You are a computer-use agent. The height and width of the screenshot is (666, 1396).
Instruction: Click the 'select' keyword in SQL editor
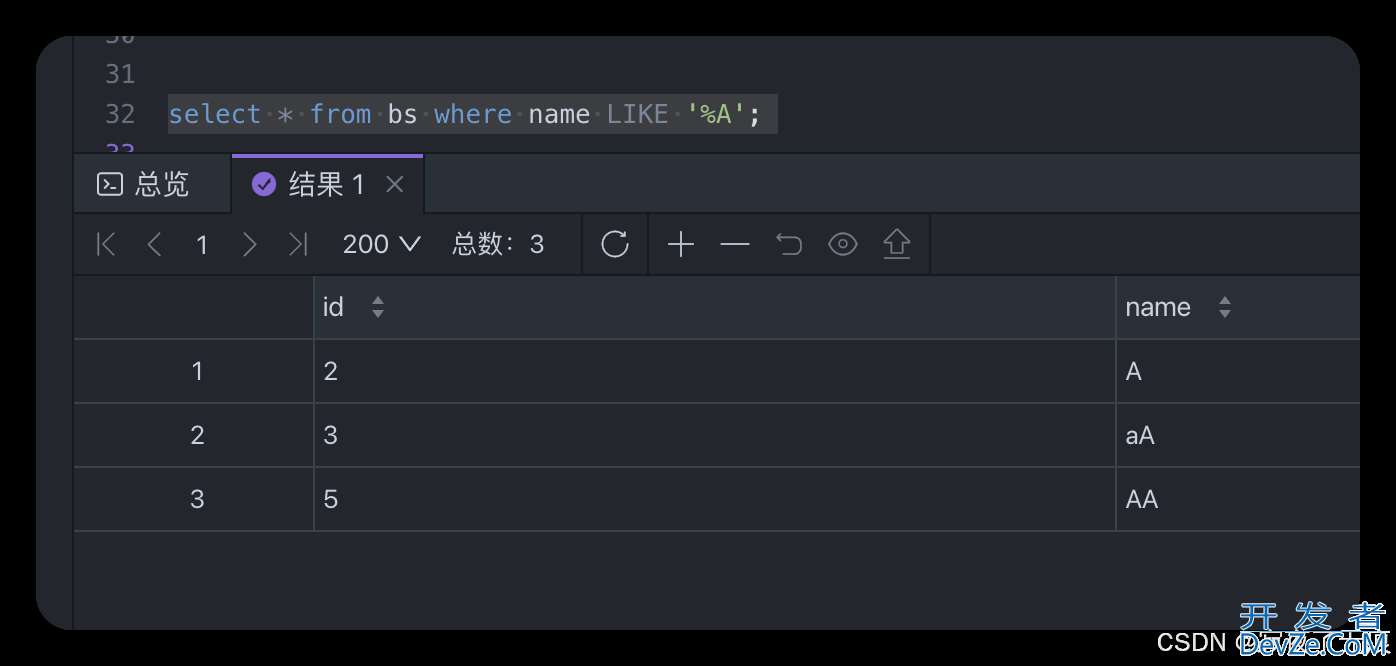(215, 114)
